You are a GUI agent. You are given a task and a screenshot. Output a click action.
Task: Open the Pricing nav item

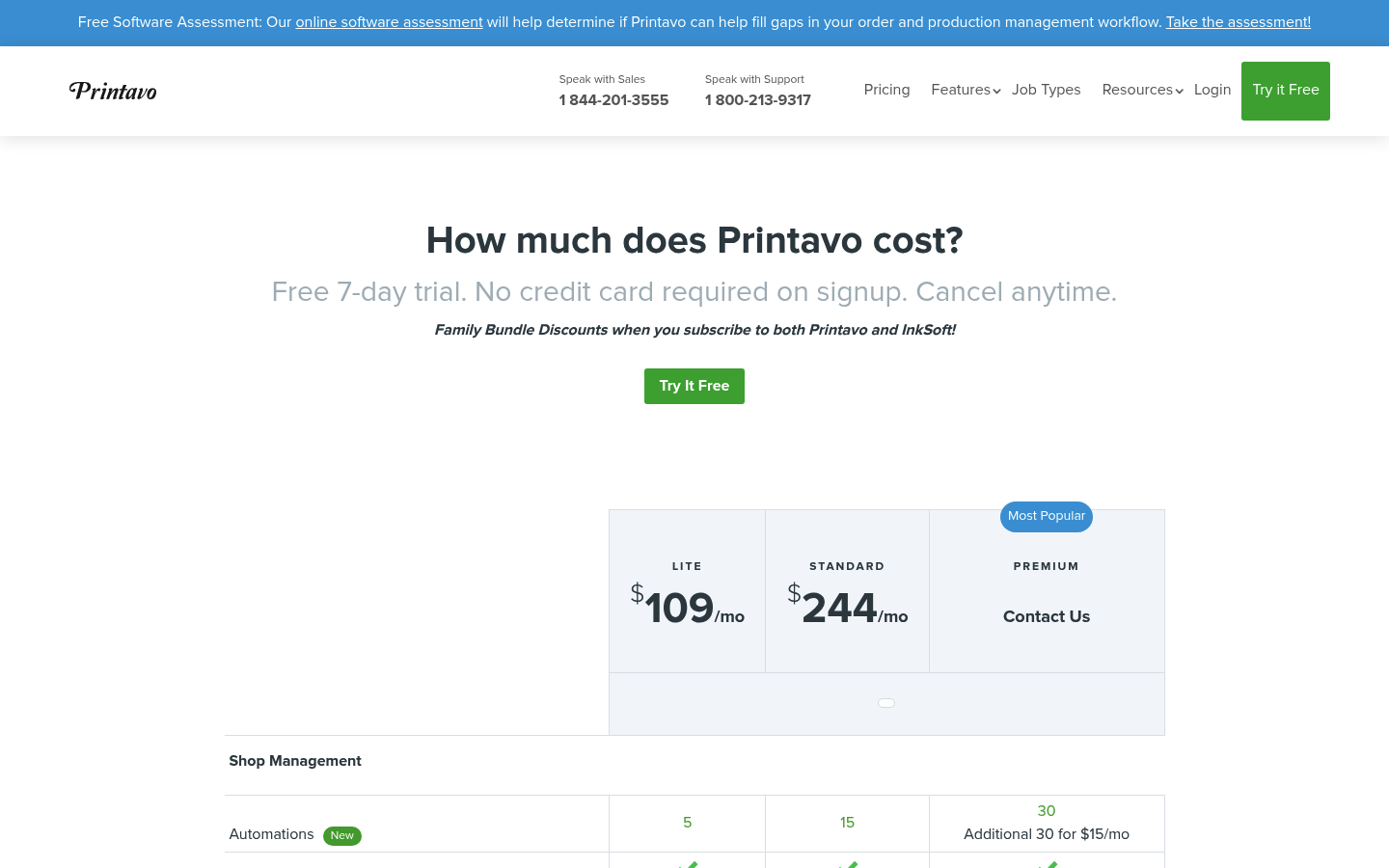[886, 90]
